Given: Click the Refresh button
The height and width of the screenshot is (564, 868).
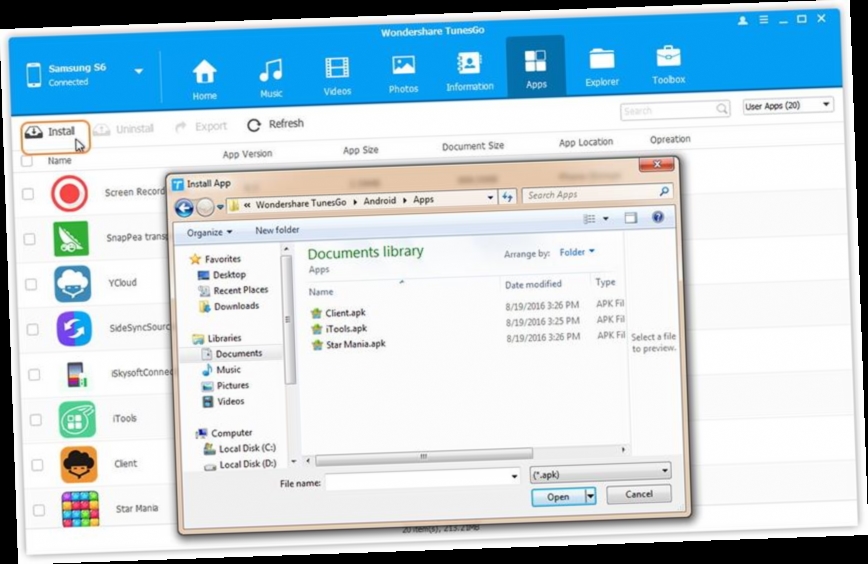Looking at the screenshot, I should pyautogui.click(x=276, y=124).
